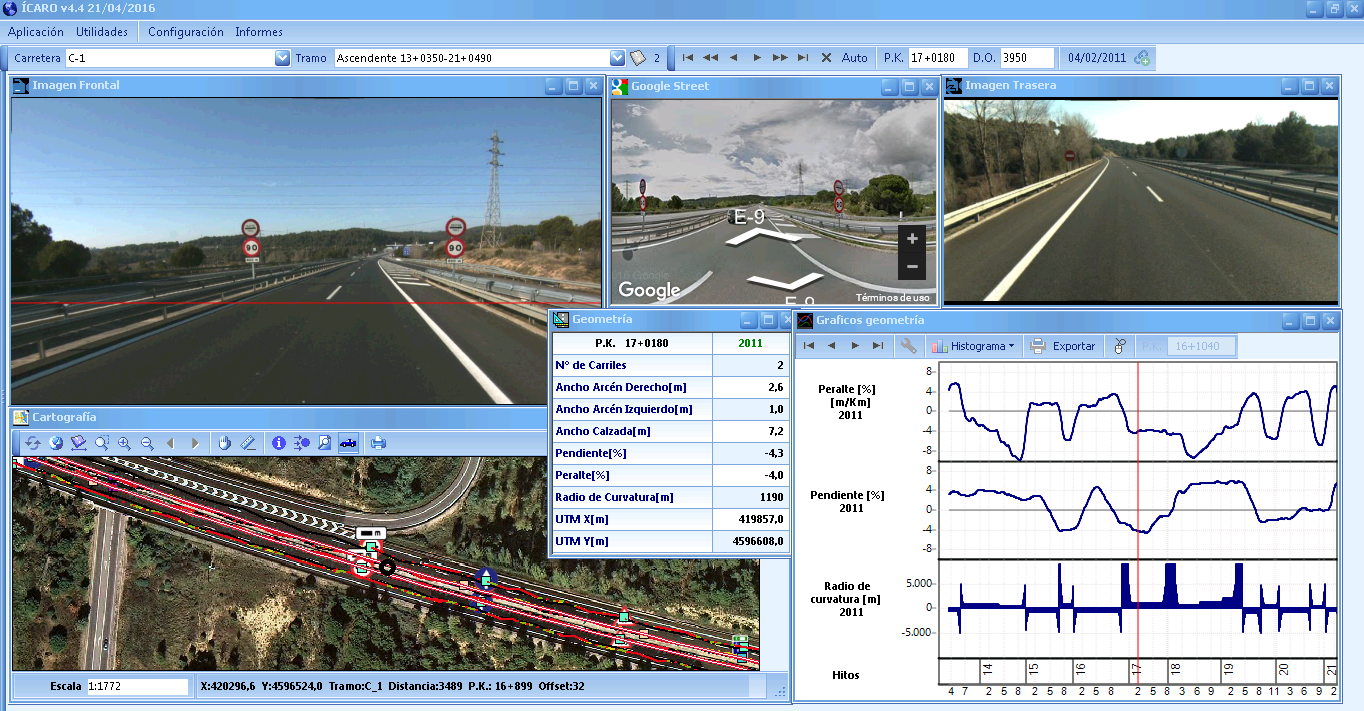Click the ruler measure distance tool
The width and height of the screenshot is (1364, 711).
(x=247, y=443)
